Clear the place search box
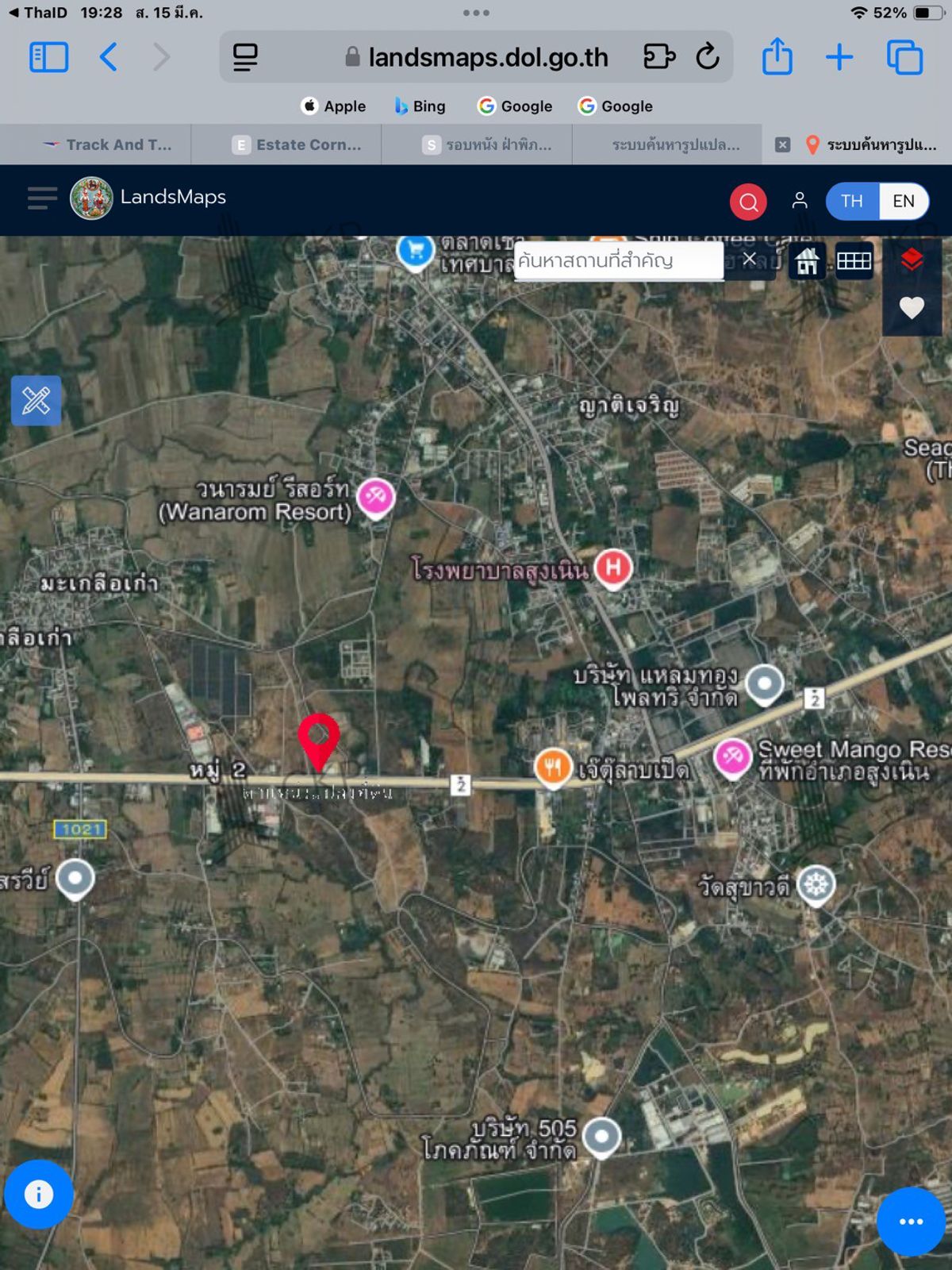 coord(749,259)
